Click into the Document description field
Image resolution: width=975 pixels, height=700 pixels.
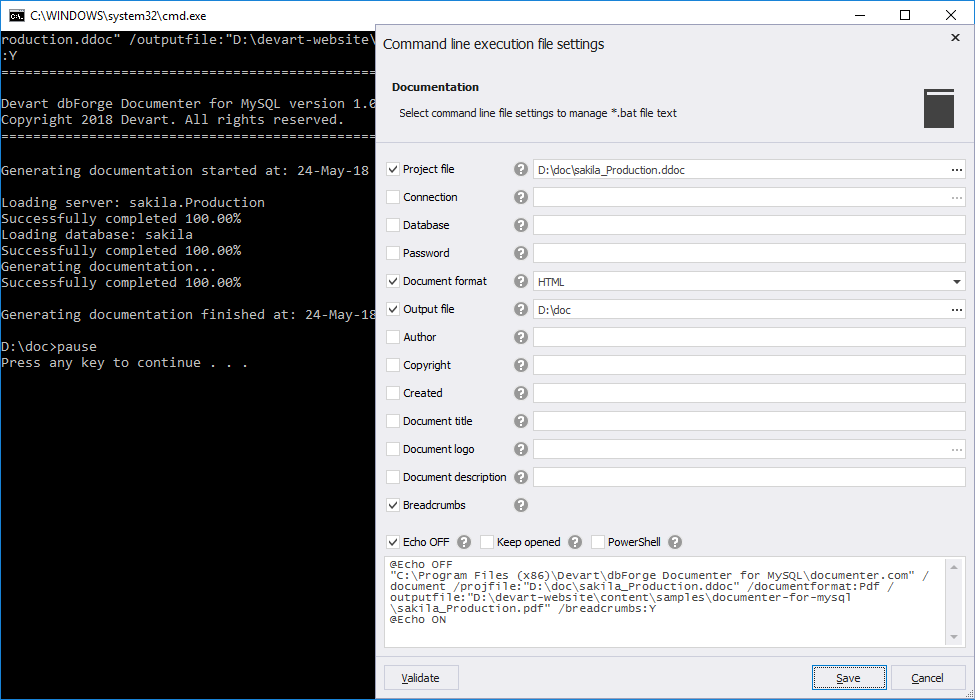(x=749, y=477)
